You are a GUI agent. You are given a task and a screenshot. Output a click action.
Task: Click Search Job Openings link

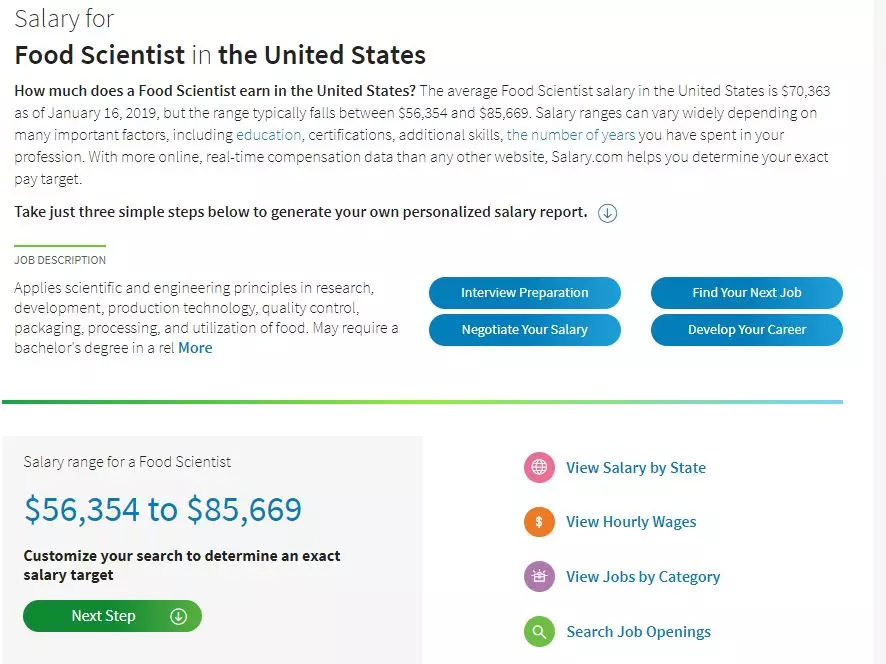[x=638, y=632]
